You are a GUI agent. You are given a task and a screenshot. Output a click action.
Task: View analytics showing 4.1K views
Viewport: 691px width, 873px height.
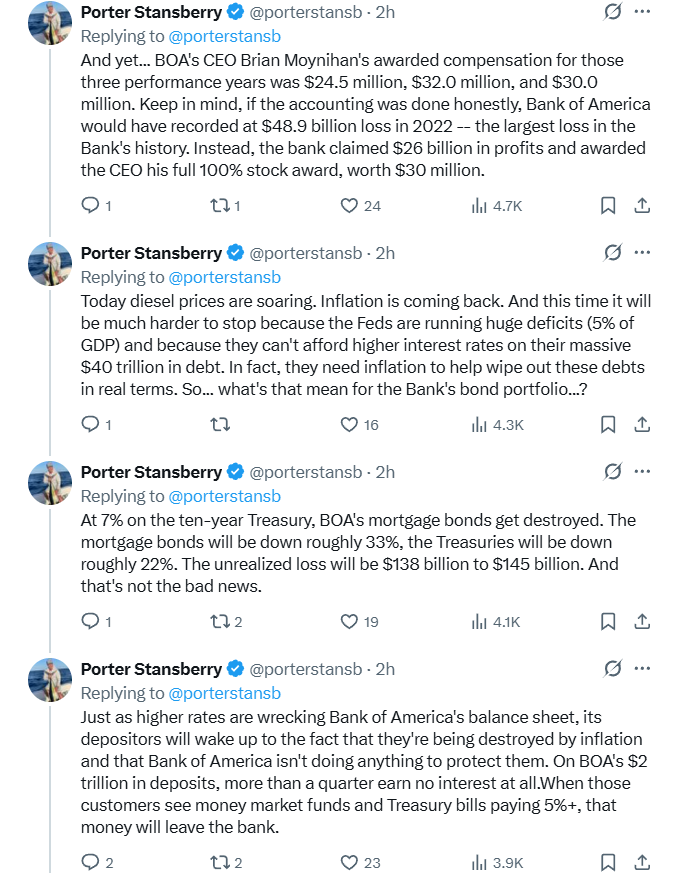pos(496,621)
